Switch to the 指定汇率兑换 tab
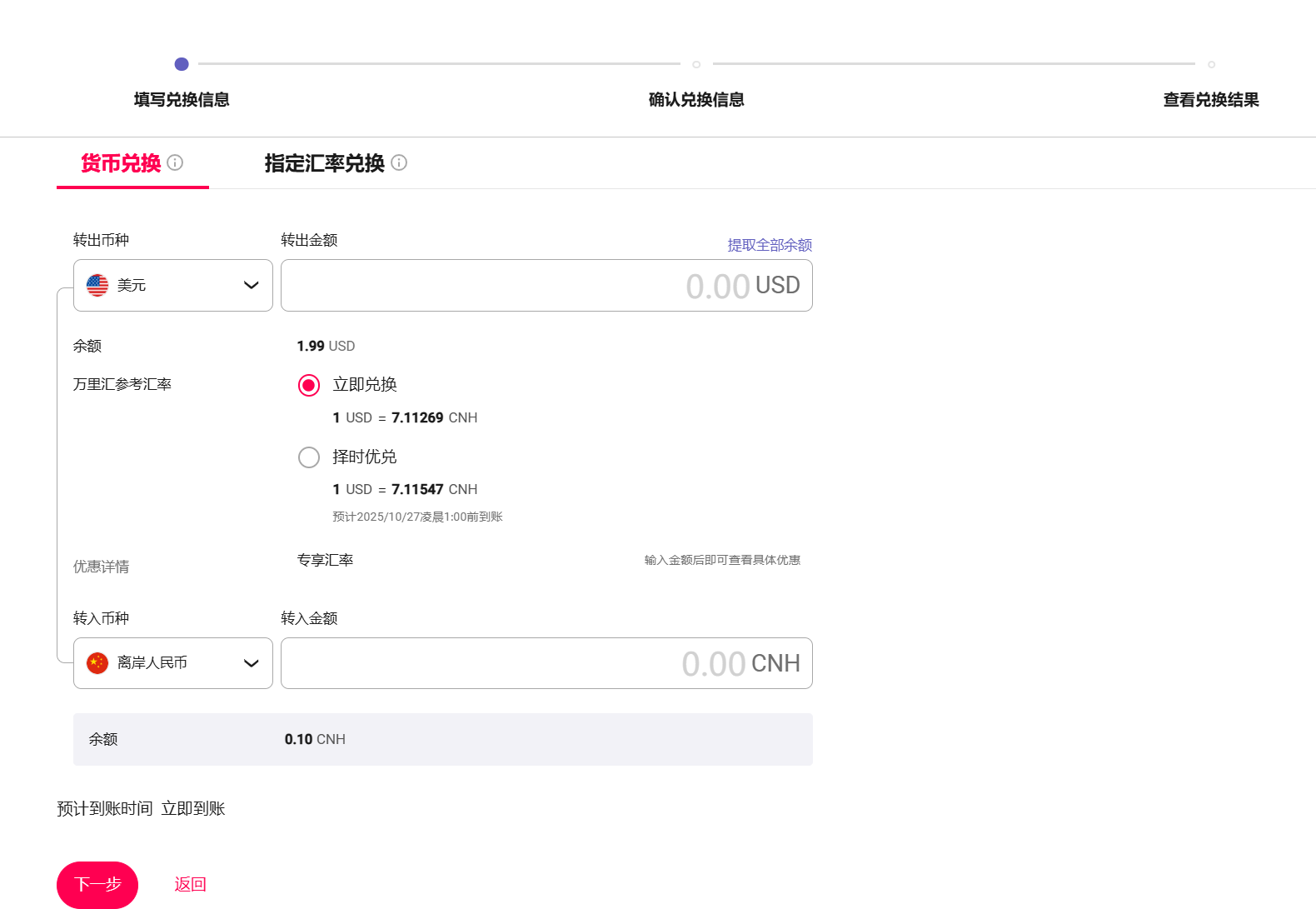Viewport: 1316px width, 909px height. click(x=324, y=163)
